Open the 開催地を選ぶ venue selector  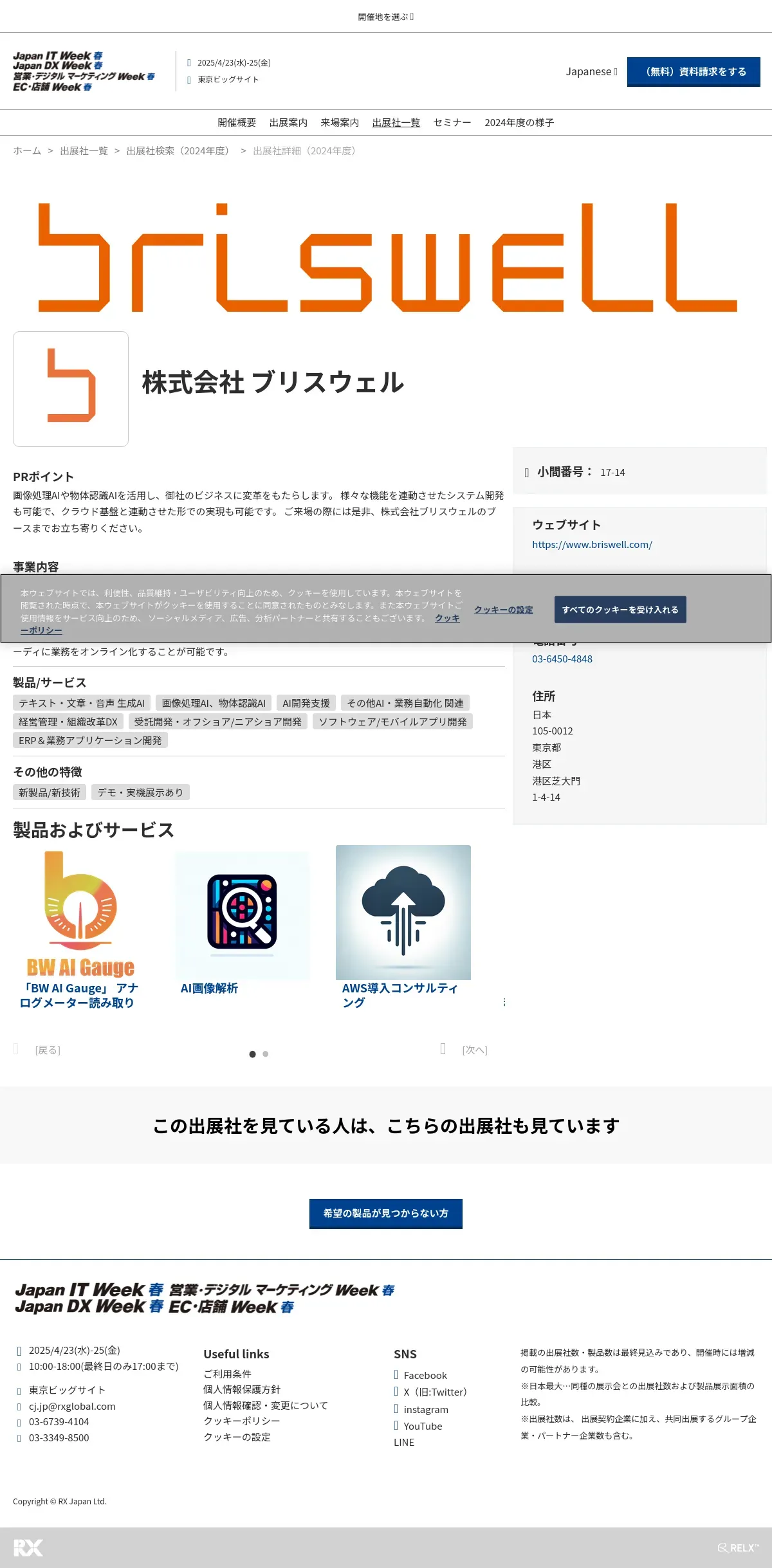coord(386,17)
